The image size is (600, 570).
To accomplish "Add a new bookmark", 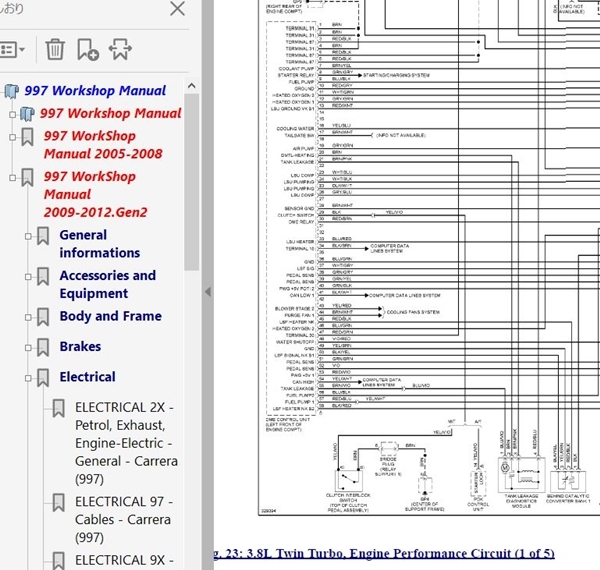I will click(x=88, y=49).
